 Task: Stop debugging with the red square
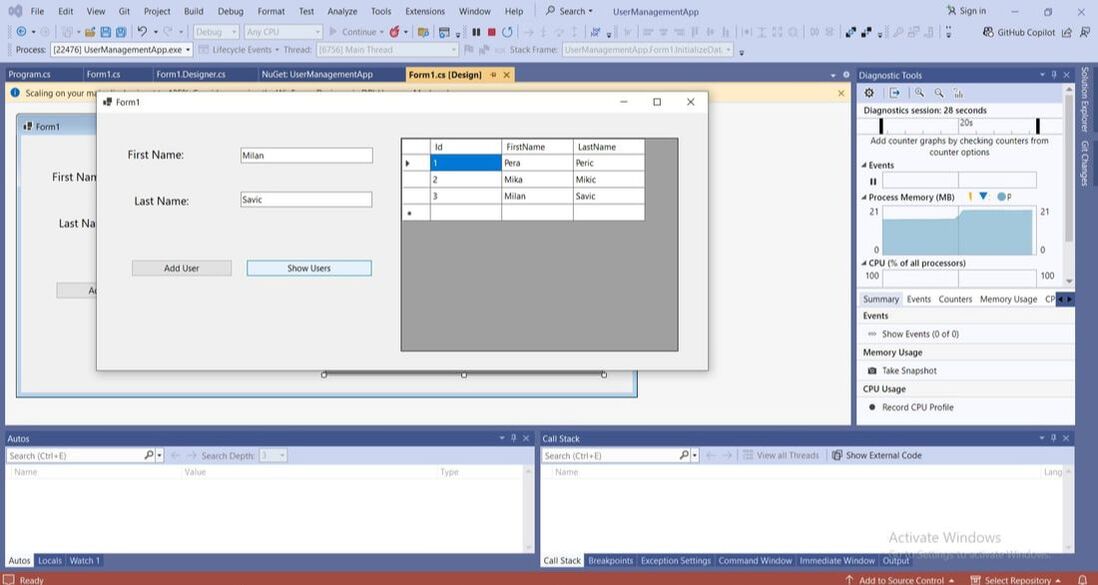(492, 32)
